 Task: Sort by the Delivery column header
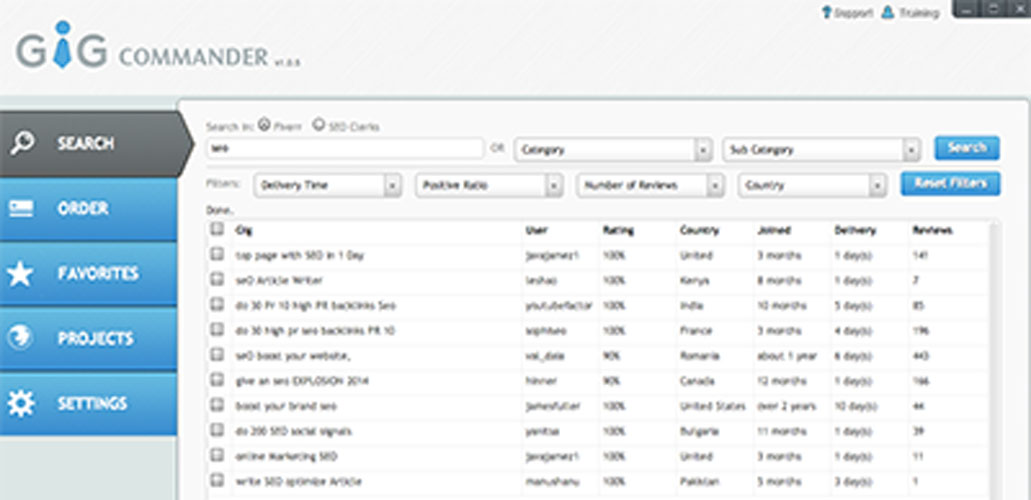point(855,230)
